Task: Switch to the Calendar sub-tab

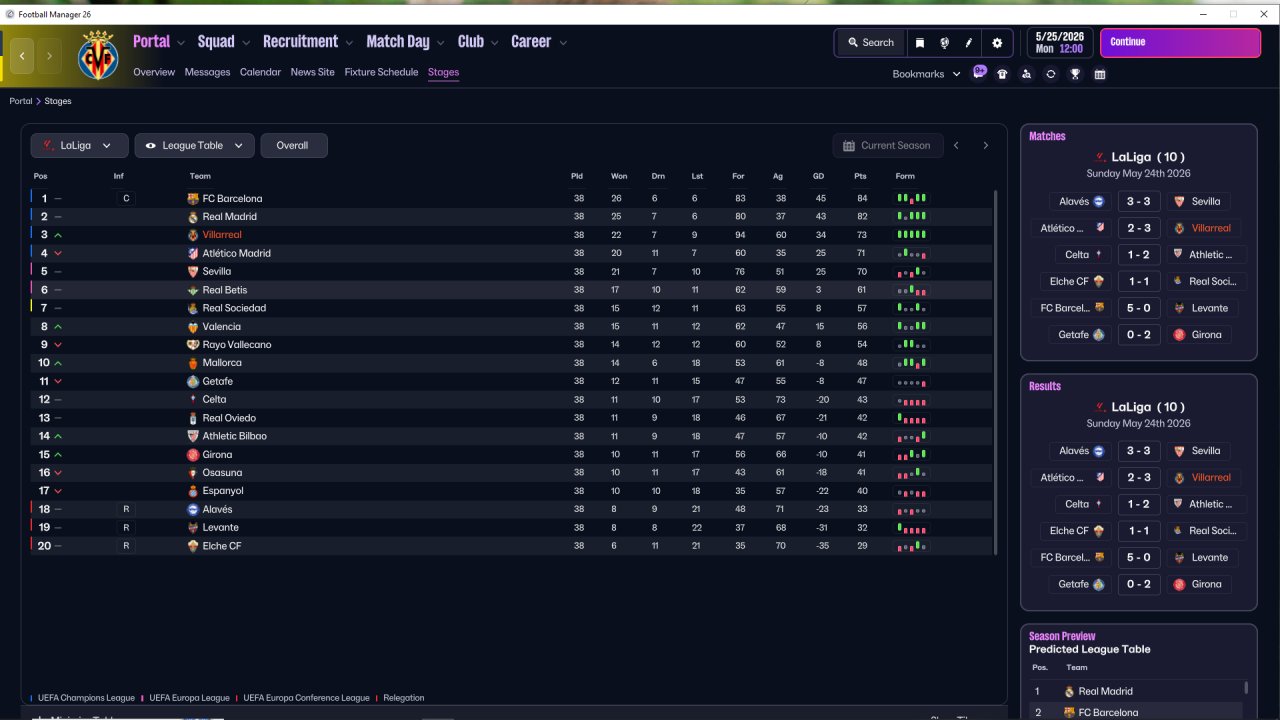Action: tap(260, 73)
